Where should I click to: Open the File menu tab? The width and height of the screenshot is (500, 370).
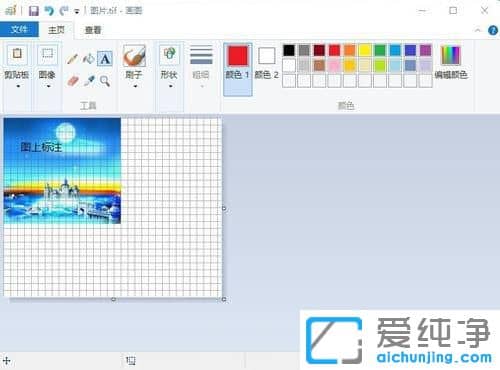click(19, 30)
